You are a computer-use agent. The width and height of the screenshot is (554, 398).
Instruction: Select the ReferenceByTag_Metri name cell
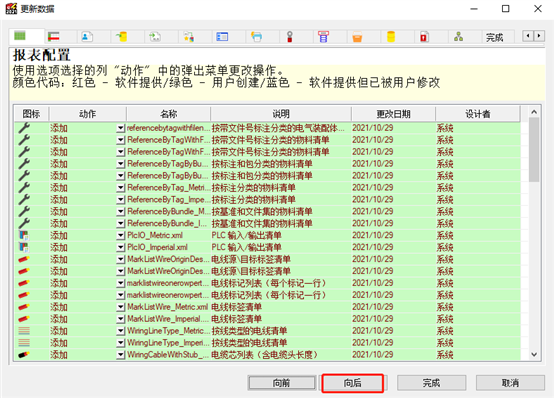click(x=168, y=188)
